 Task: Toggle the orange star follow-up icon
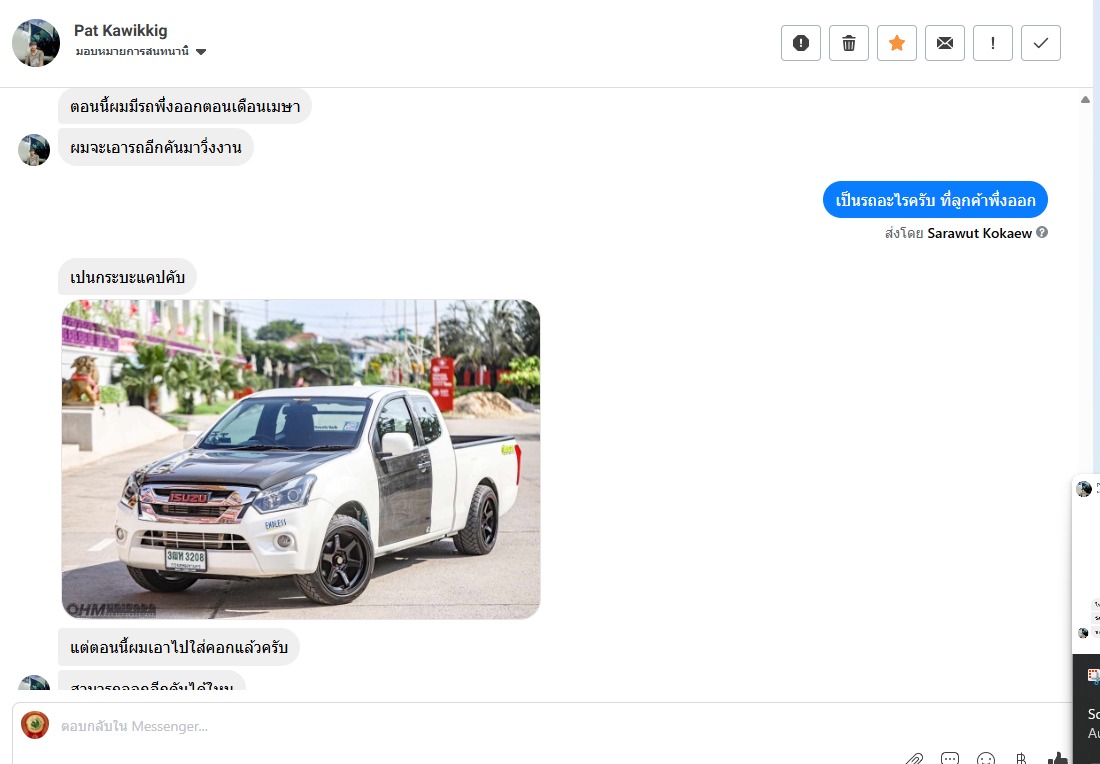click(x=897, y=43)
